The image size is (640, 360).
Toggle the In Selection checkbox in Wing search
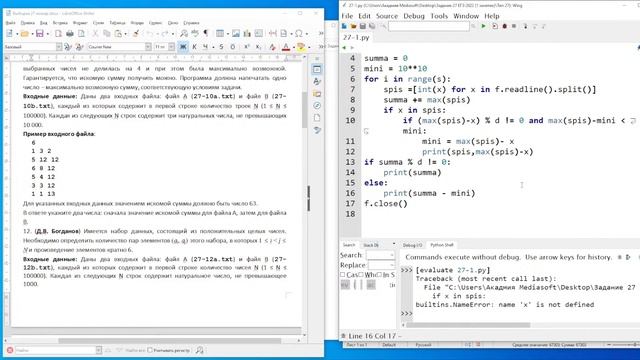pyautogui.click(x=379, y=275)
